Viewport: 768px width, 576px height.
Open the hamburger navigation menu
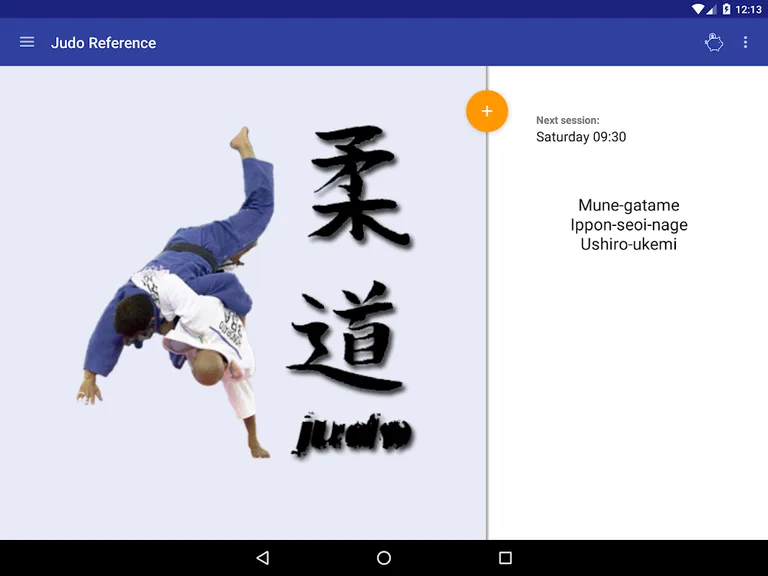coord(27,43)
